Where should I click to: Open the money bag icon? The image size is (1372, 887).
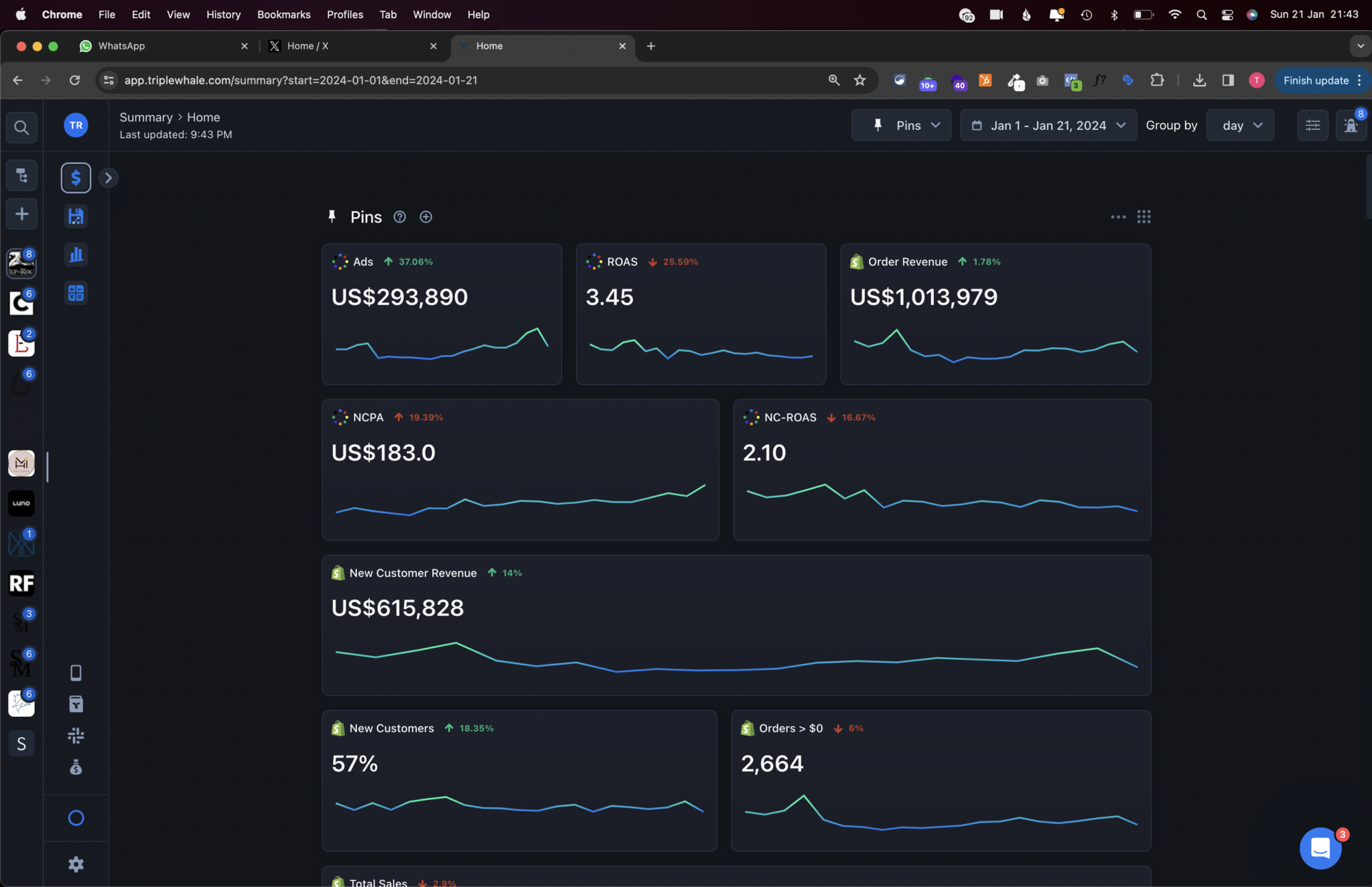[x=76, y=767]
